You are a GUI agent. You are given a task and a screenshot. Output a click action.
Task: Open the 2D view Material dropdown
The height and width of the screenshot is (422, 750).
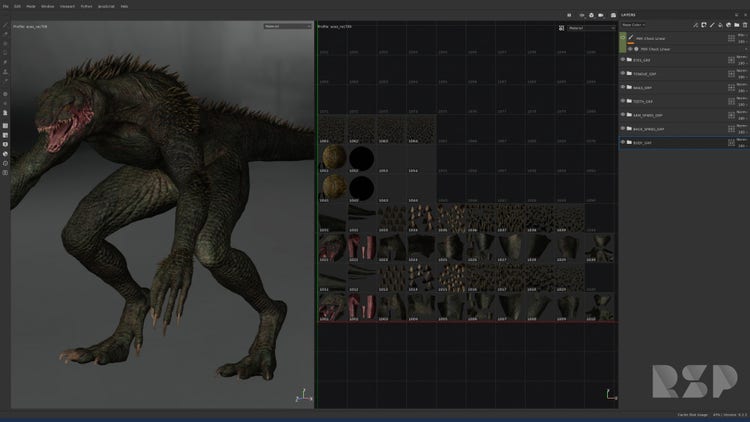coord(591,28)
